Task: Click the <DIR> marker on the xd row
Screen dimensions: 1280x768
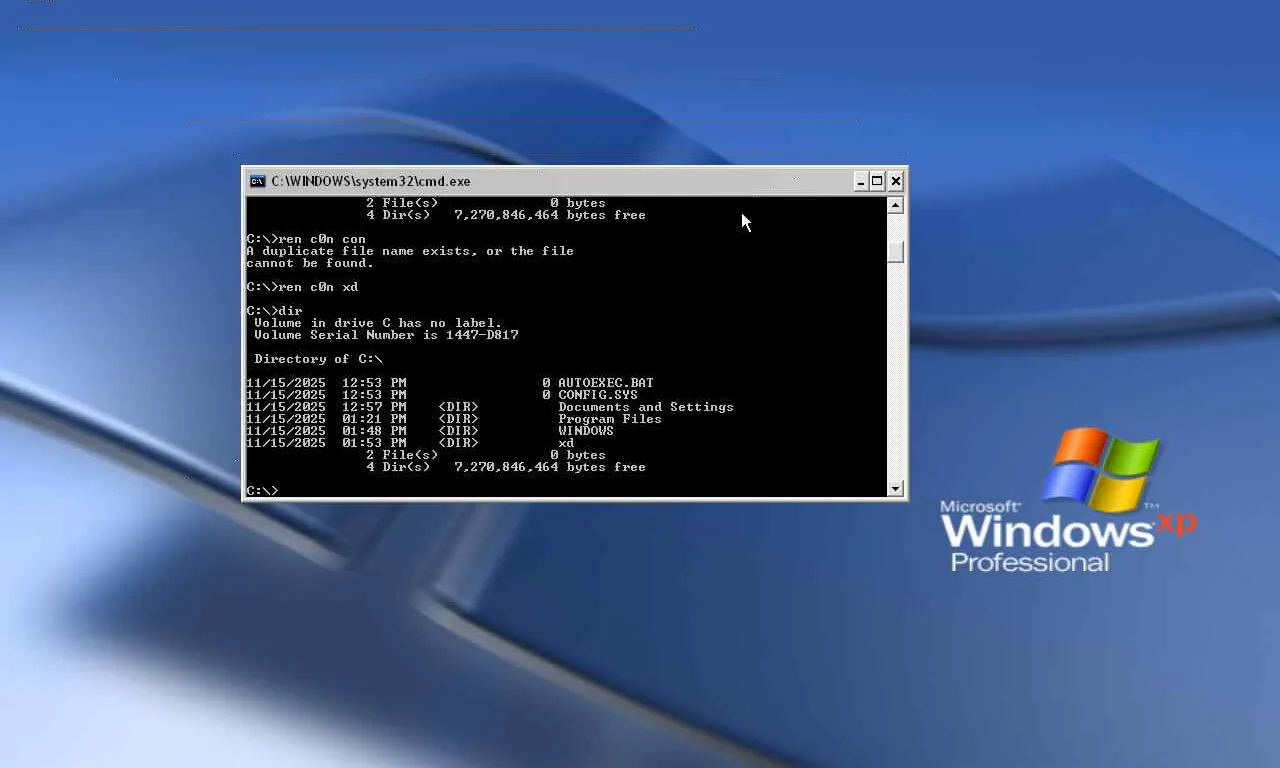Action: [x=458, y=443]
